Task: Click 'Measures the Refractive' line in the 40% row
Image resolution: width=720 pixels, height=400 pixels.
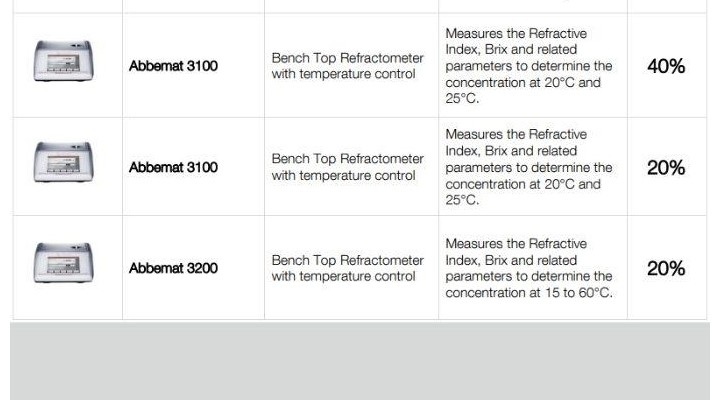Action: pos(516,34)
